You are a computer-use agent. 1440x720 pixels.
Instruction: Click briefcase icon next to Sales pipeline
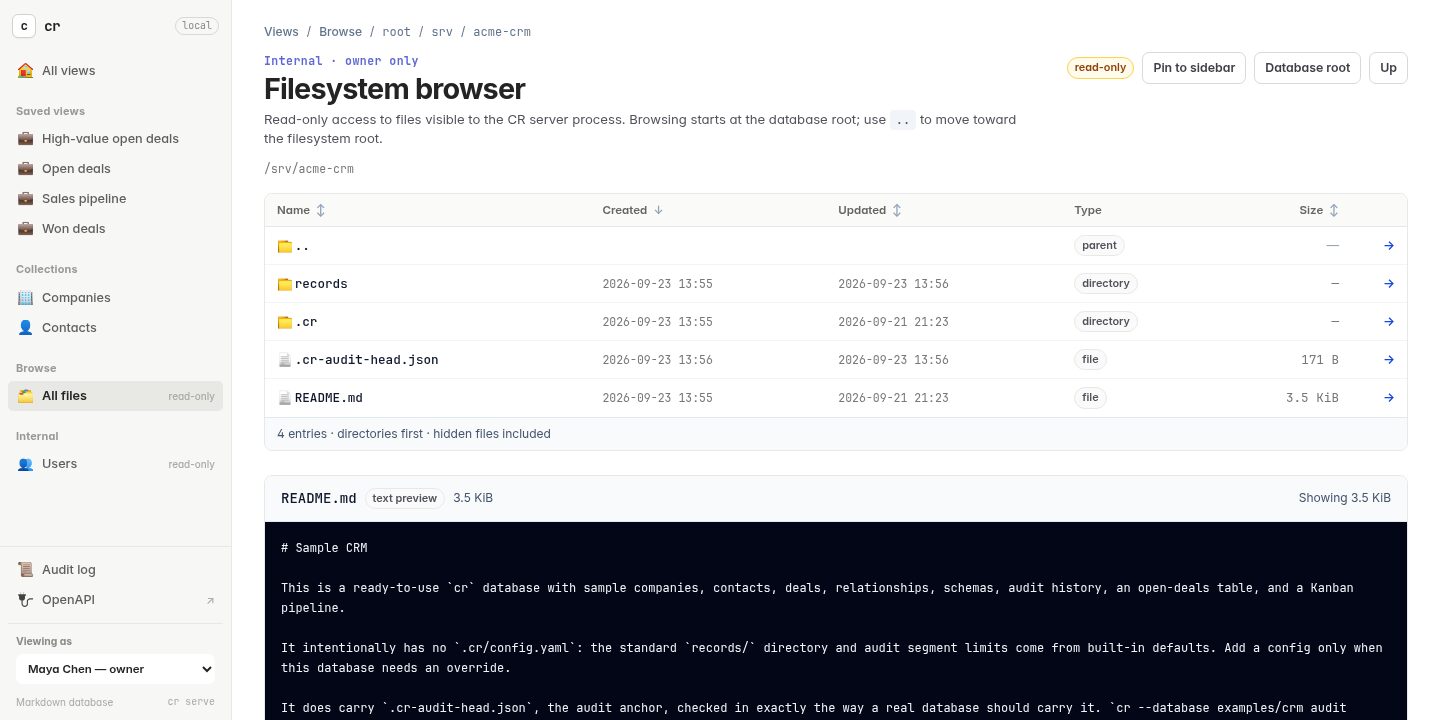pos(26,199)
